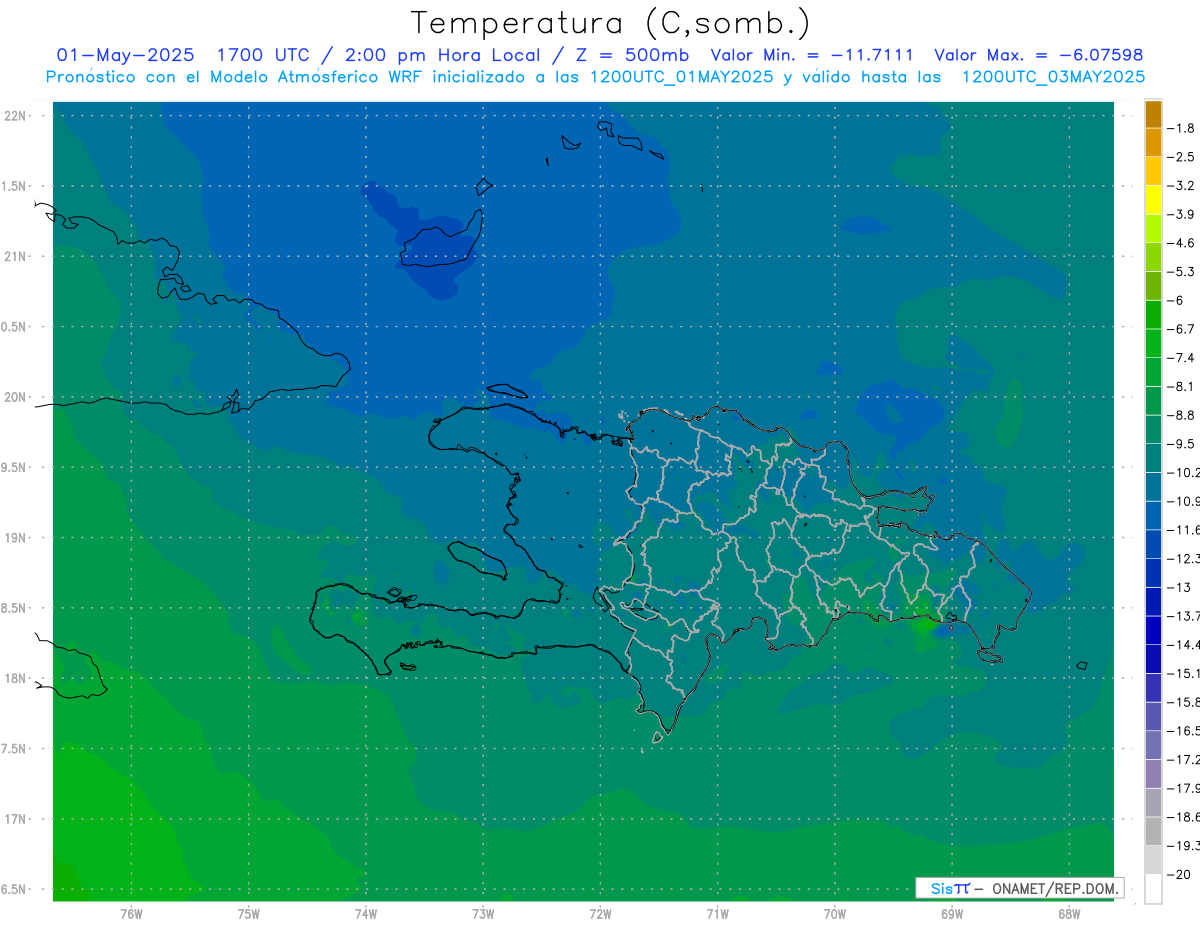Click the '73W' longitude label
The height and width of the screenshot is (927, 1200).
[483, 914]
